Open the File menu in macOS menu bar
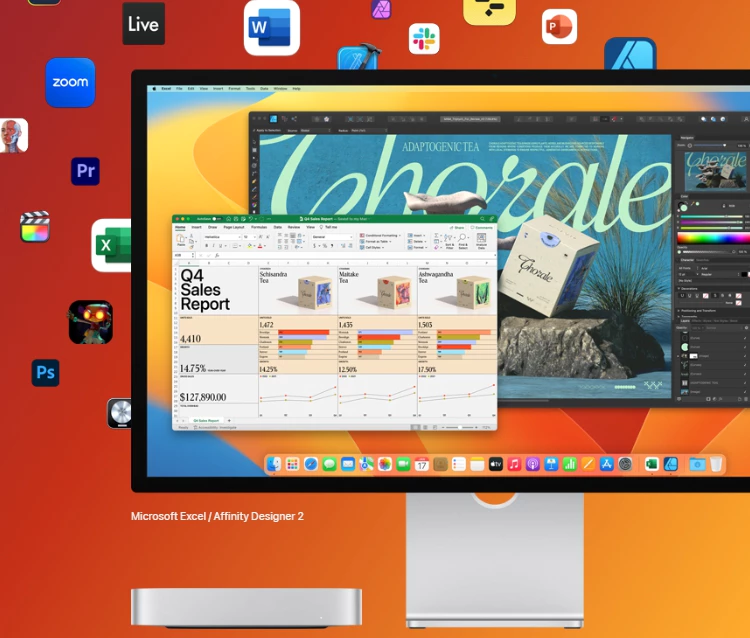 (x=179, y=89)
